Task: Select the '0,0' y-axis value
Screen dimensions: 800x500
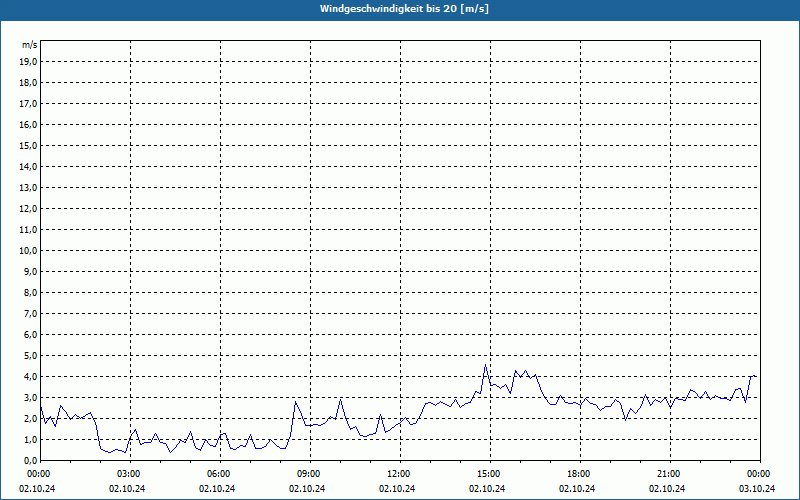Action: 30,460
